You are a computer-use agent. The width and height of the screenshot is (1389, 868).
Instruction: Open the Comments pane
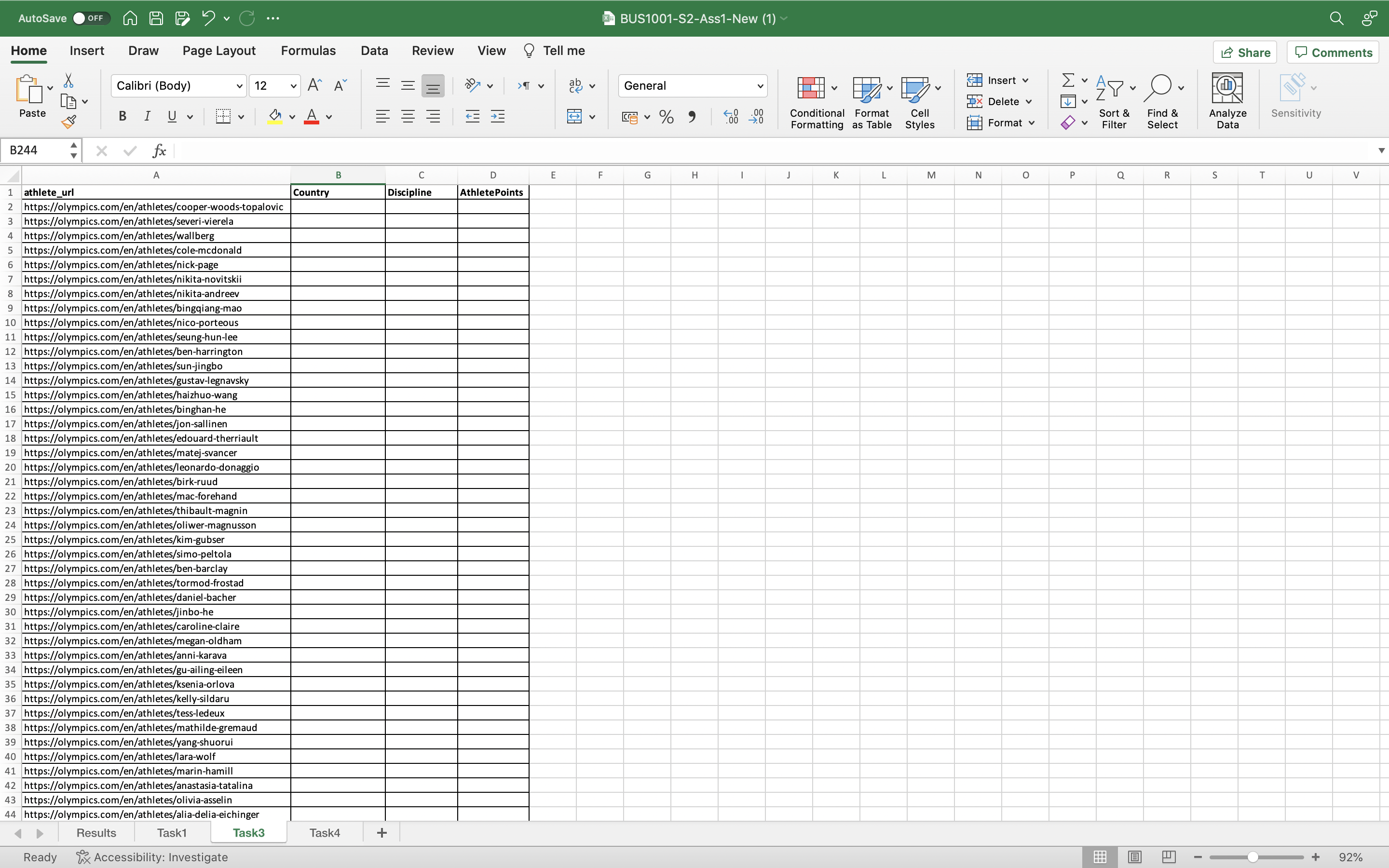pos(1332,52)
